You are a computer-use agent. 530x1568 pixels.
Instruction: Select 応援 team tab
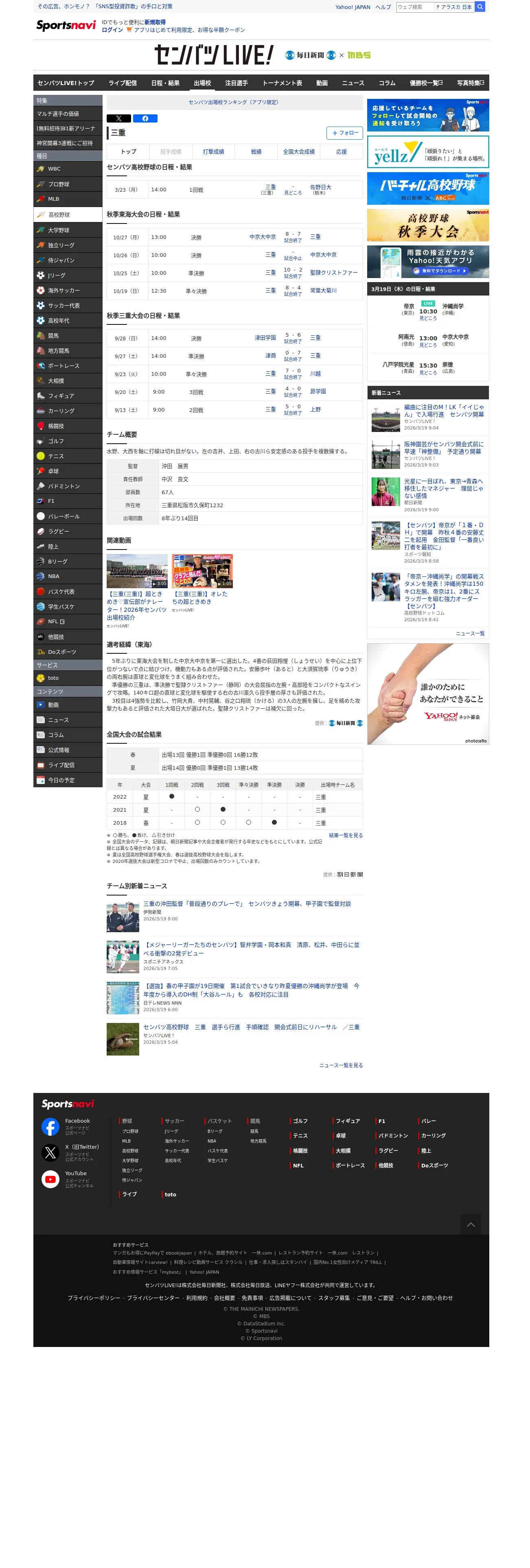(342, 151)
